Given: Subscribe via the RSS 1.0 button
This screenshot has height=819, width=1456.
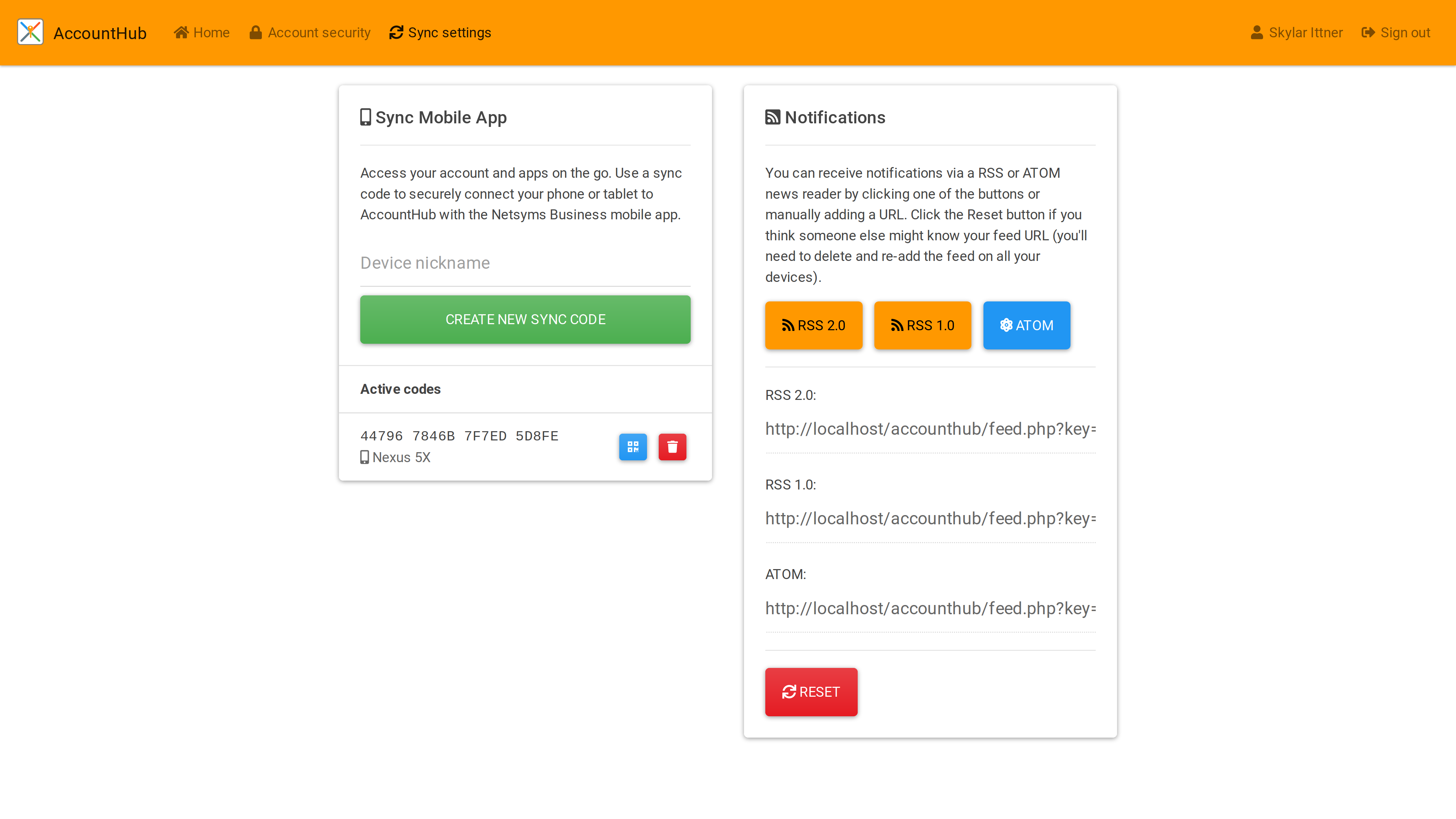Looking at the screenshot, I should click(x=923, y=325).
